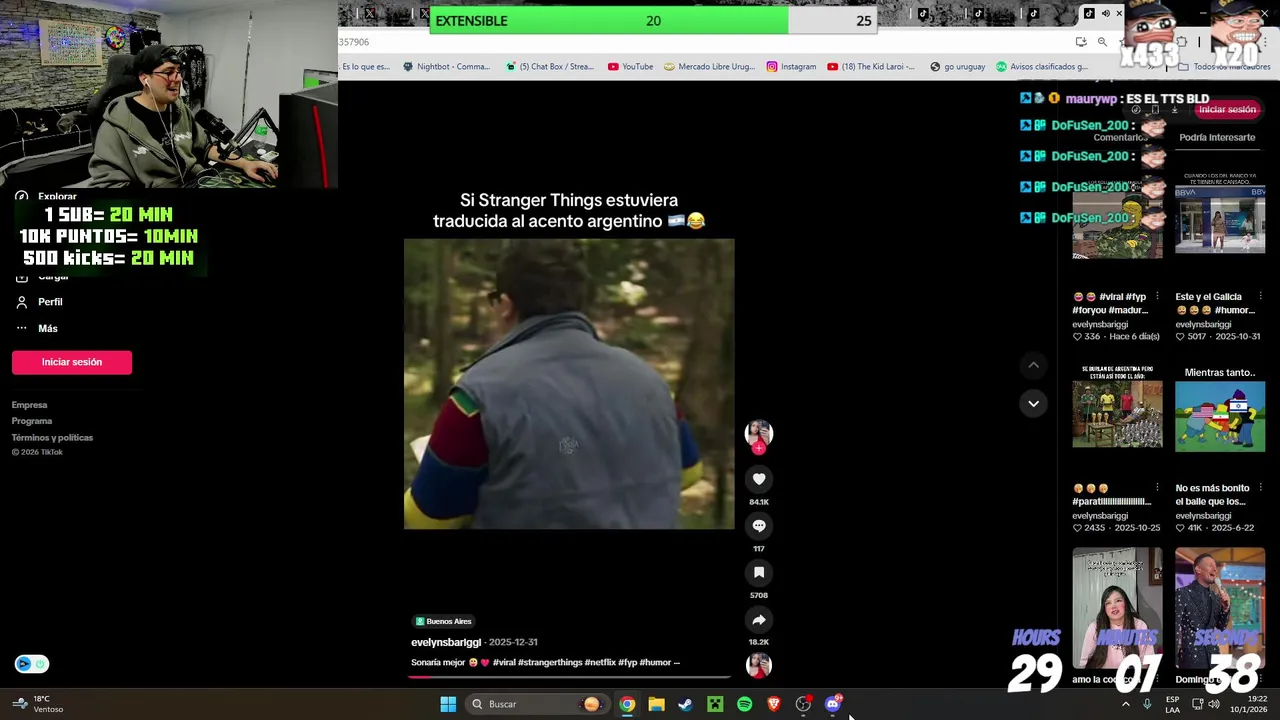Expand description with the '—' after #humor
The height and width of the screenshot is (720, 1280).
click(677, 662)
